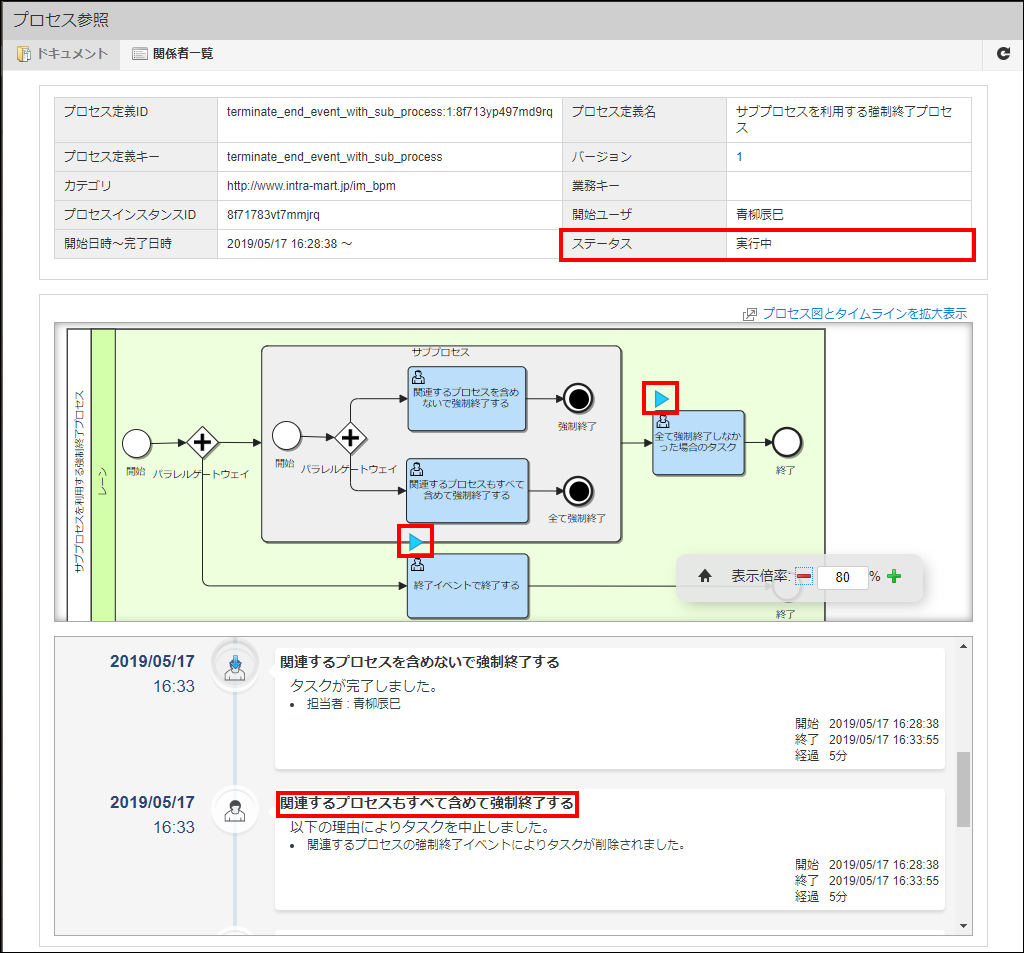
Task: Click the user avatar icon on the first timeline entry
Action: [234, 665]
